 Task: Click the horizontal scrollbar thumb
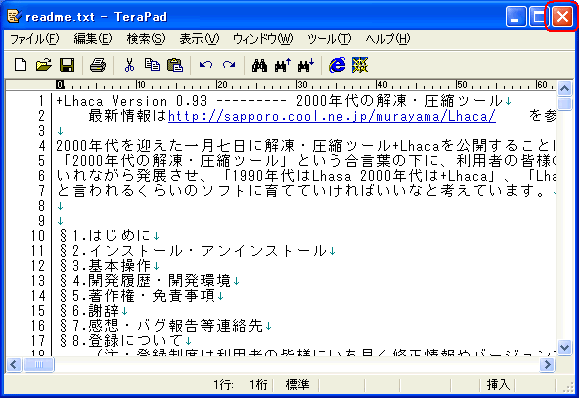[39, 365]
